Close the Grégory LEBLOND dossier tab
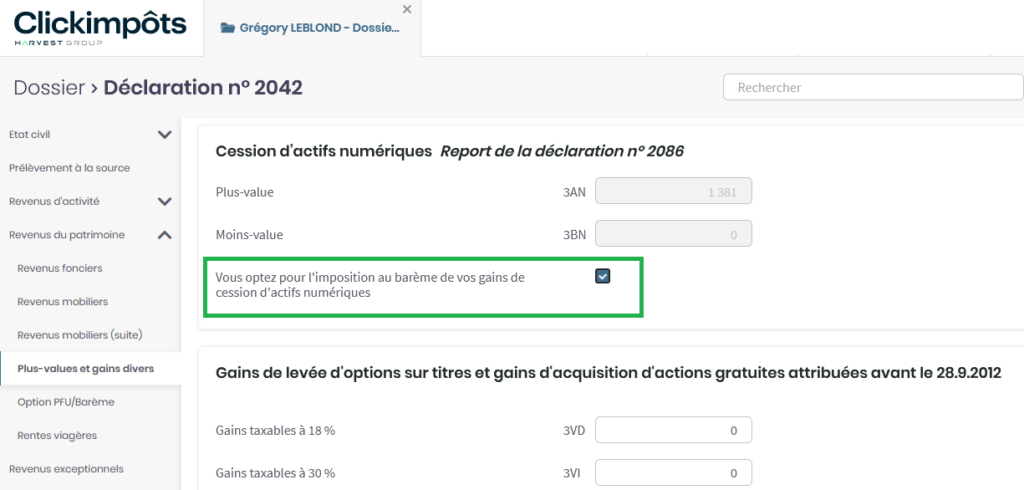1024x490 pixels. pos(406,9)
